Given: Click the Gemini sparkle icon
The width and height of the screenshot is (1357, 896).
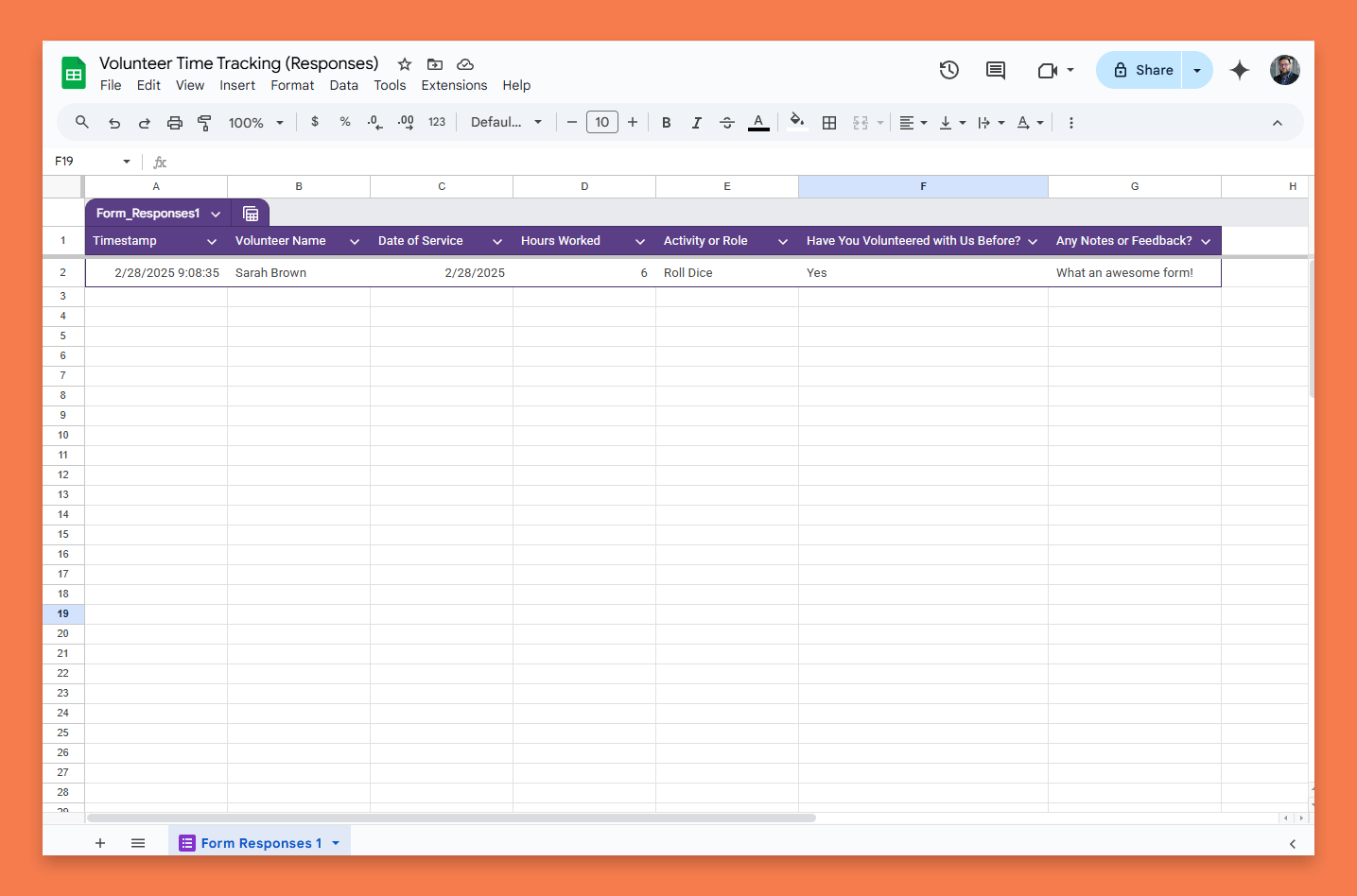Looking at the screenshot, I should click(x=1239, y=70).
